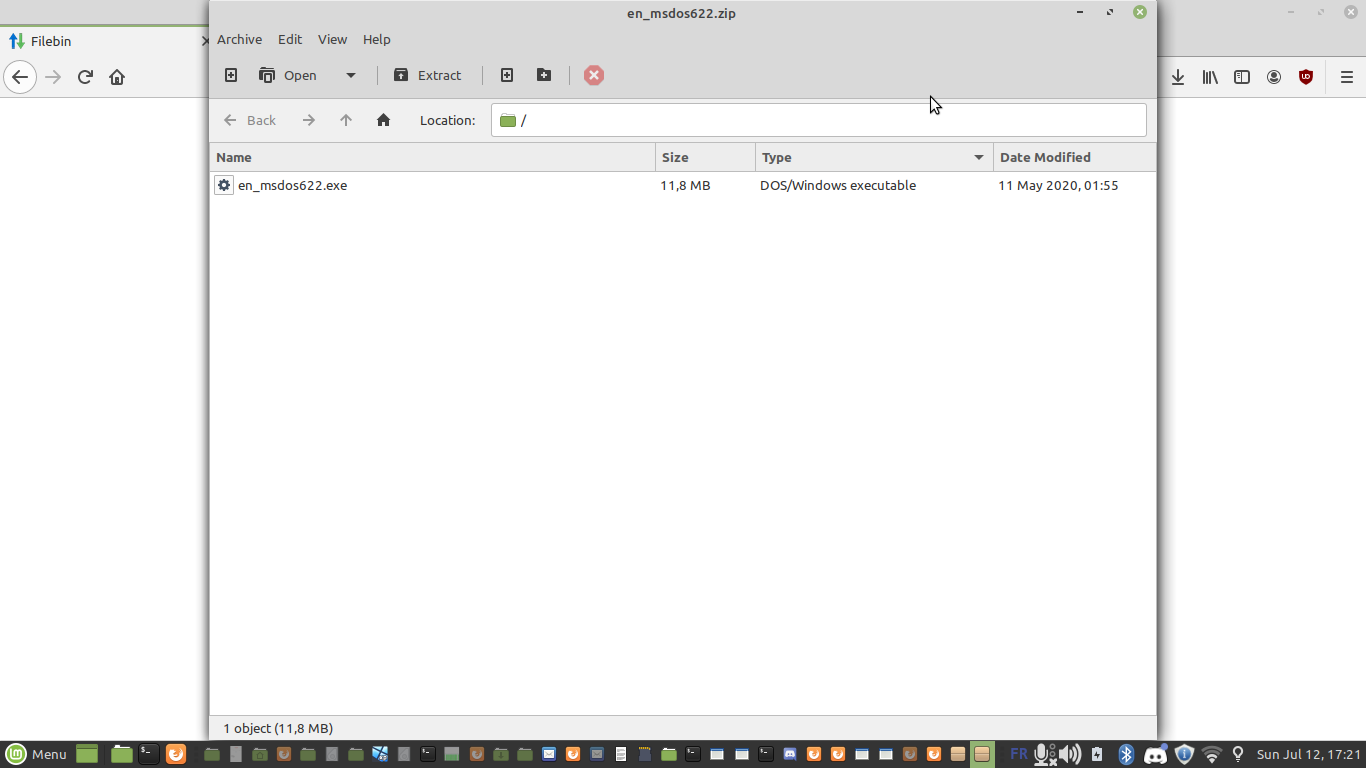1366x768 pixels.
Task: Open the Help menu
Action: 376,39
